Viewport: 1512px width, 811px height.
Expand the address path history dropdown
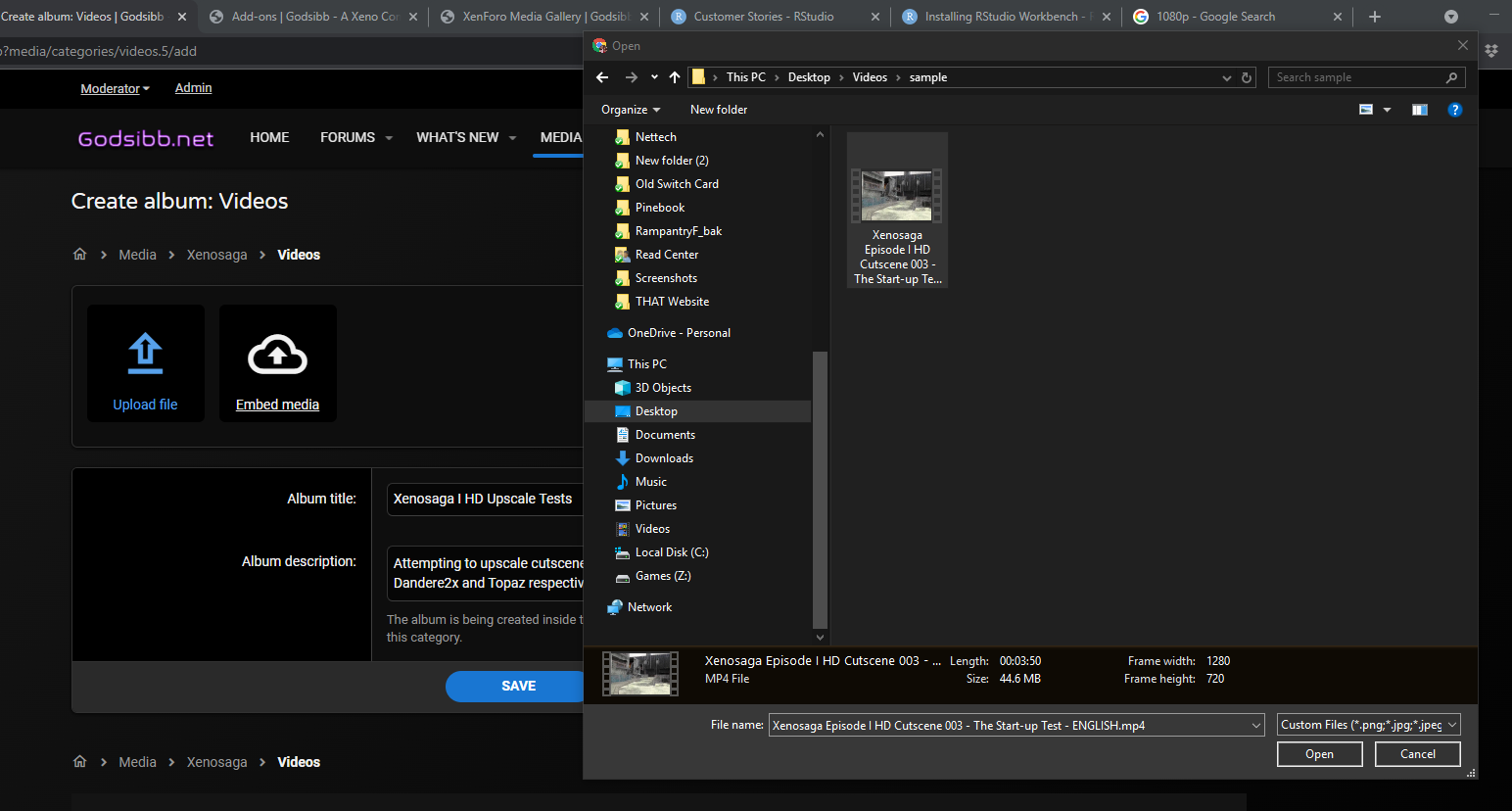pyautogui.click(x=1226, y=77)
